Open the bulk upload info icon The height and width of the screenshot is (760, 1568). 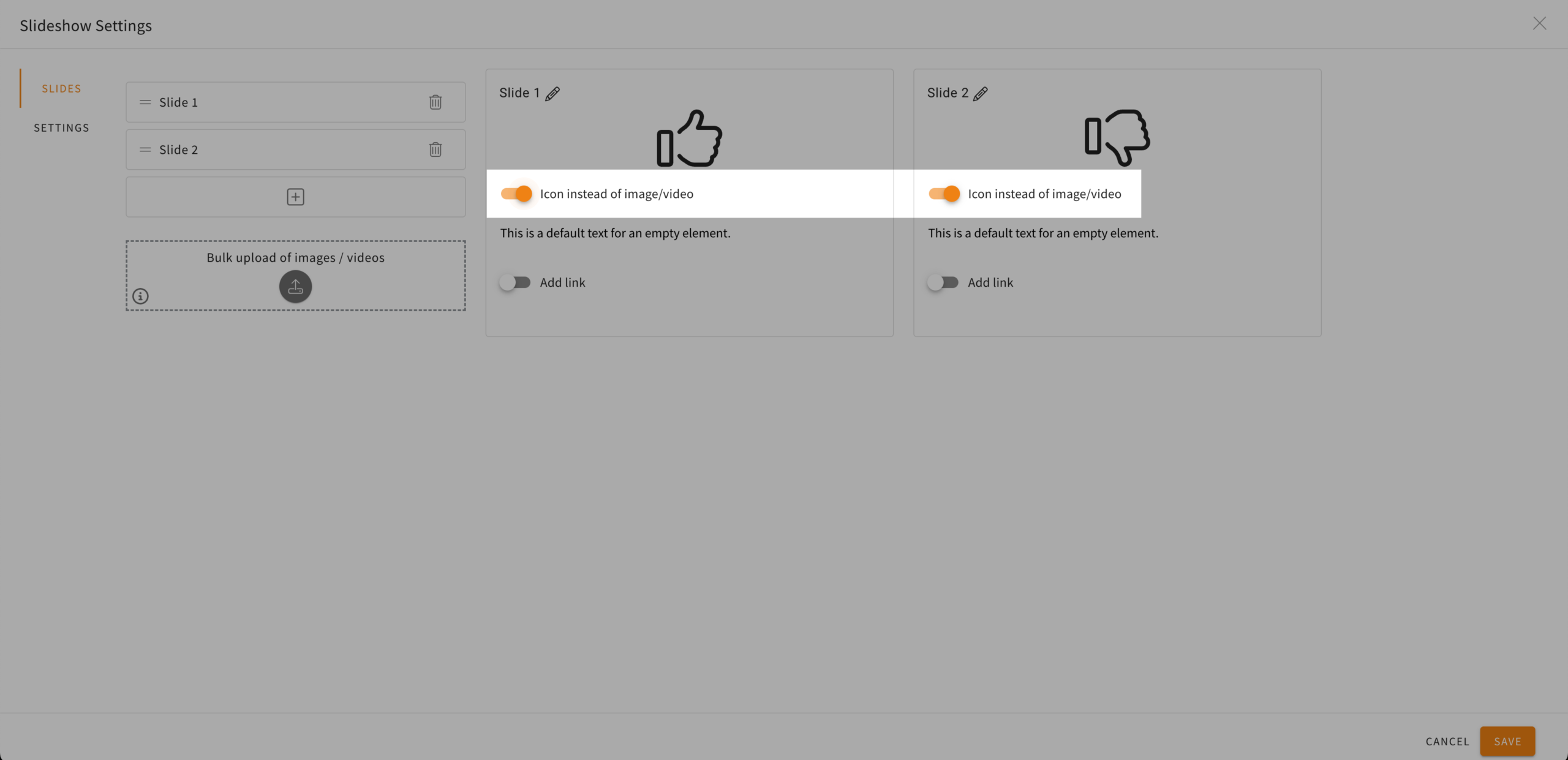[x=140, y=297]
